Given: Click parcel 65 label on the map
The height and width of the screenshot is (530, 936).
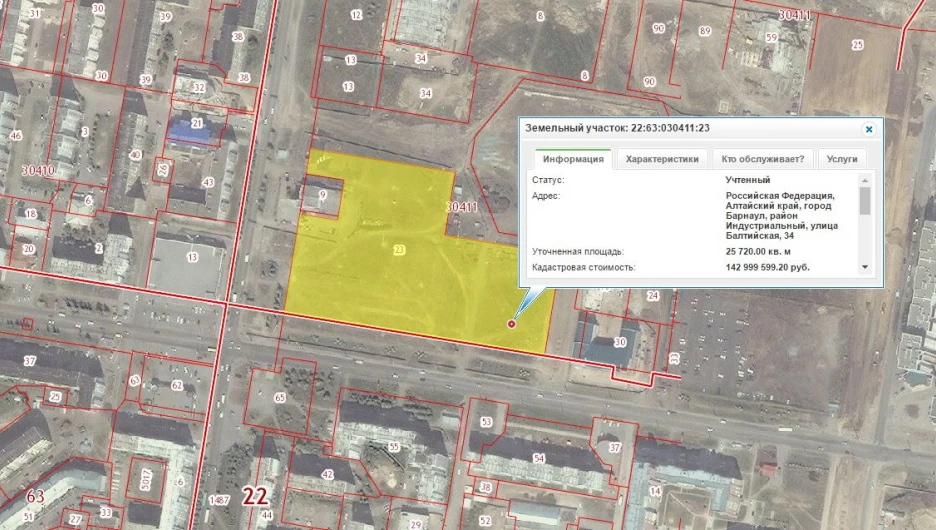Looking at the screenshot, I should click(x=280, y=398).
